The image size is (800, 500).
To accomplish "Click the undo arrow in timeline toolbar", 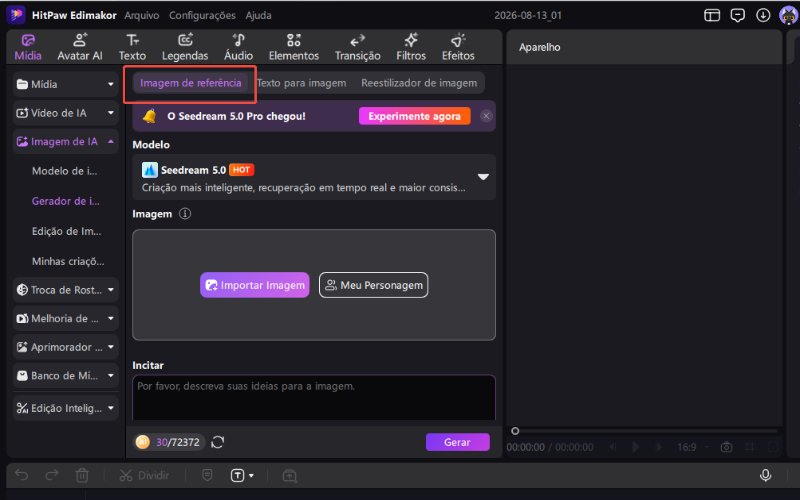I will [x=21, y=475].
